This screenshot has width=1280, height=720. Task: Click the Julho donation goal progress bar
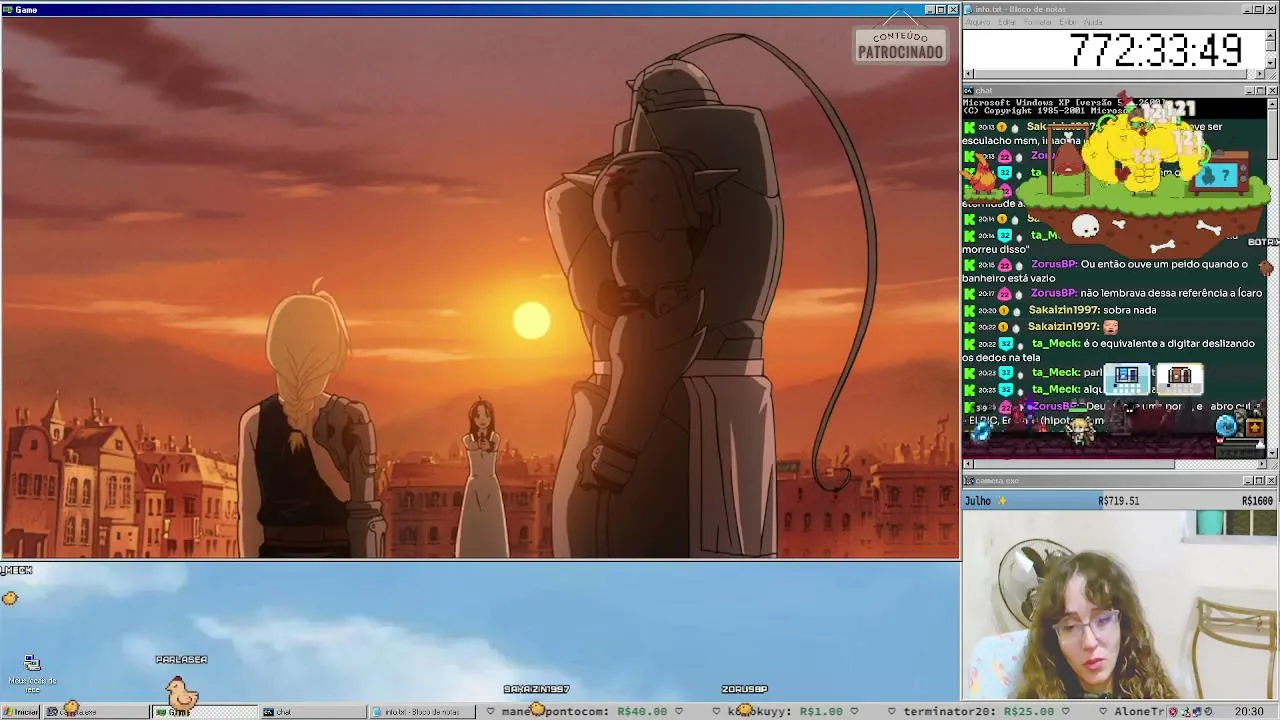1120,500
